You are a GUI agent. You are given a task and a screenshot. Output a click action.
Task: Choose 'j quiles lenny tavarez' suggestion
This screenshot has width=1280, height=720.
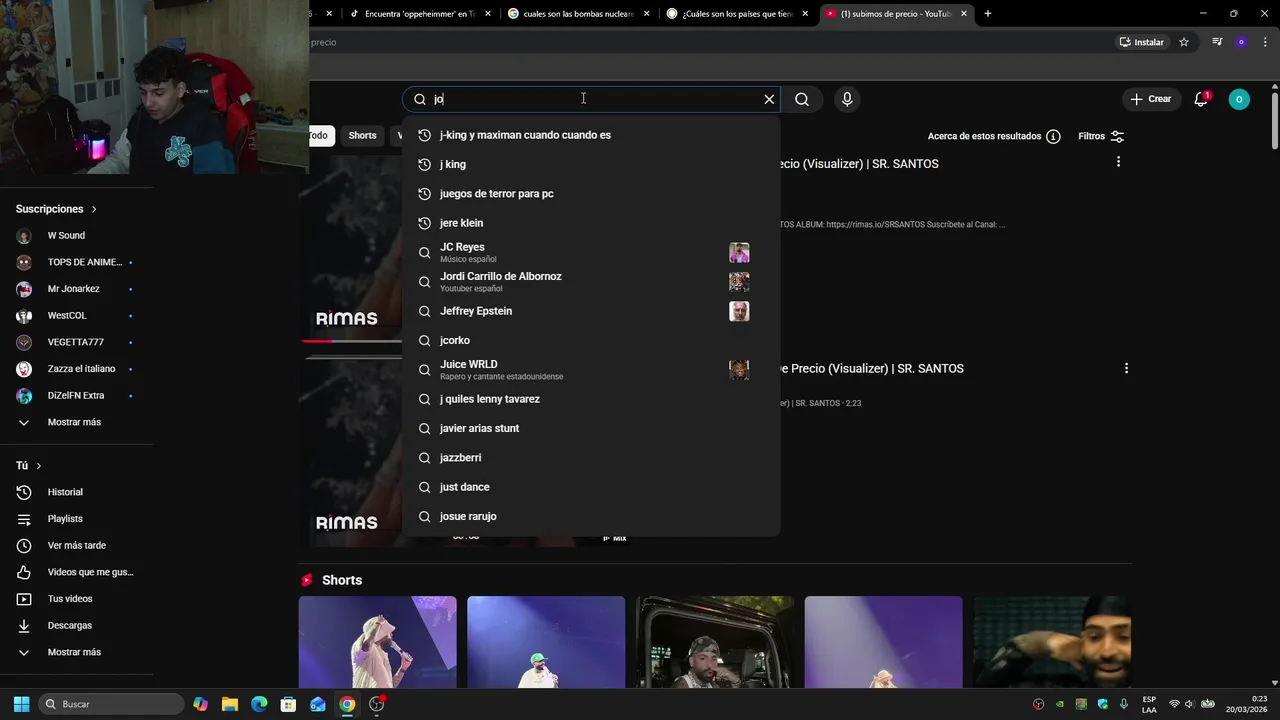coord(591,399)
